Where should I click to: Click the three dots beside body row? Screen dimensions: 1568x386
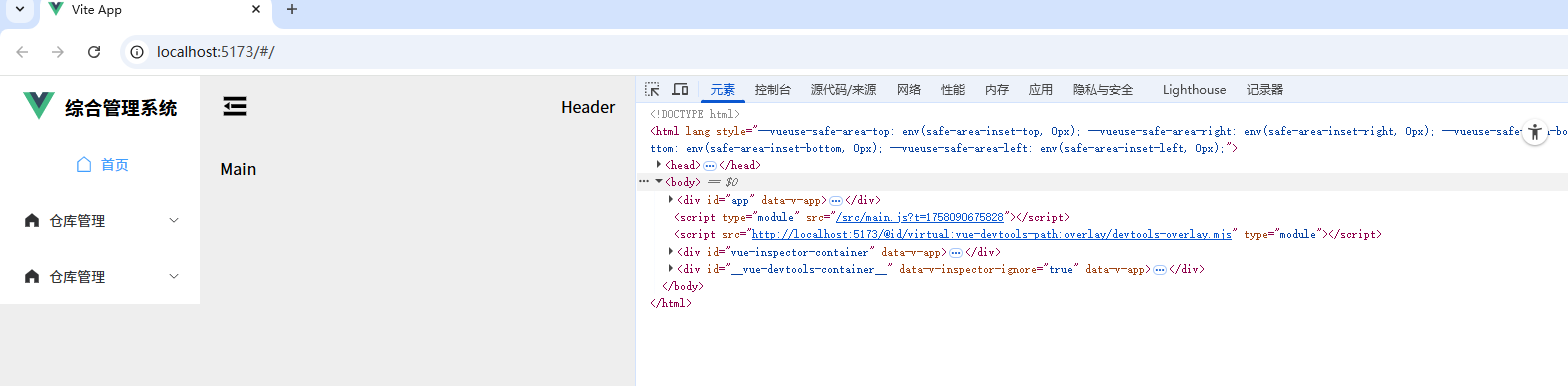point(644,182)
